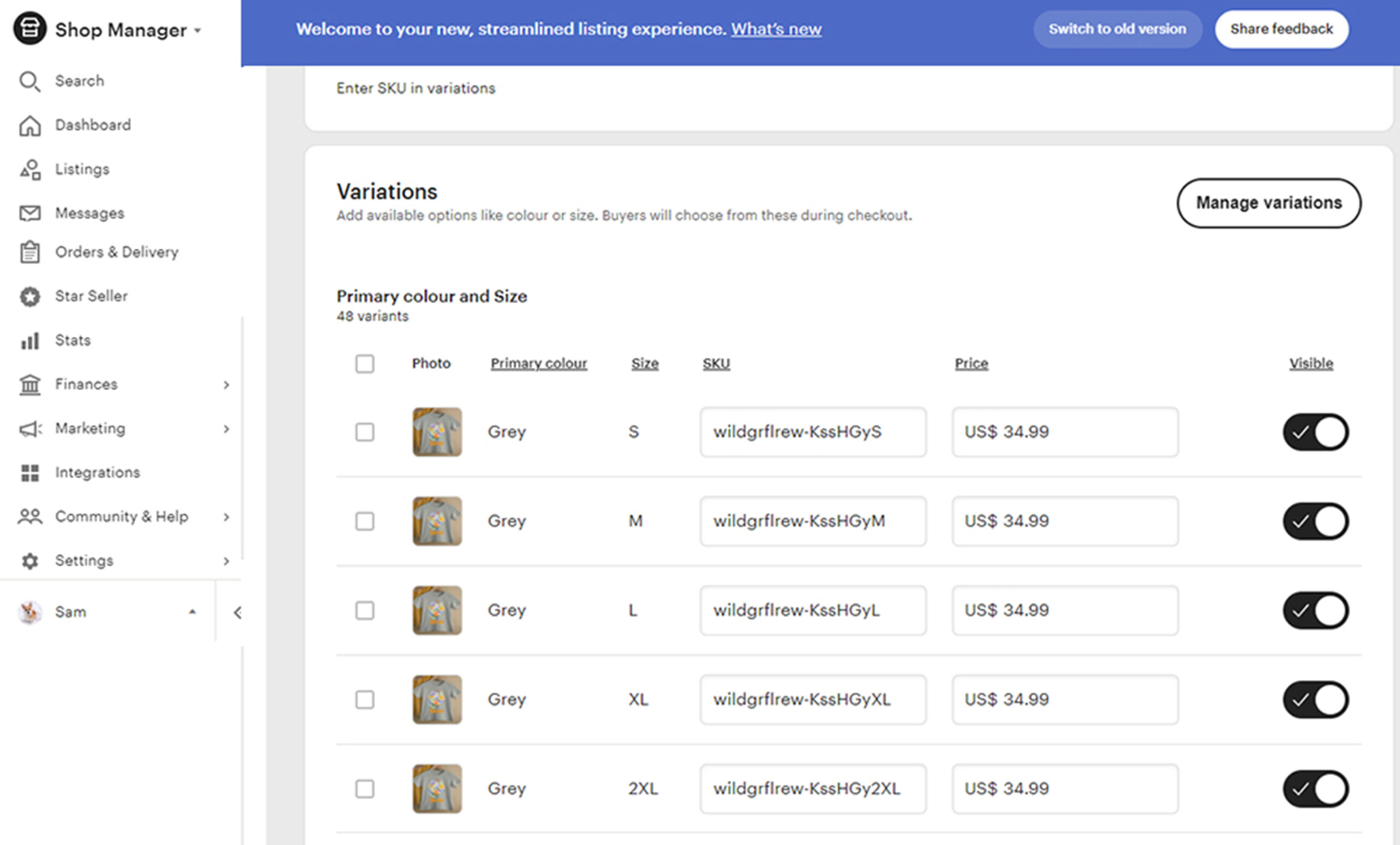
Task: Open Integrations via the grid icon
Action: click(30, 472)
